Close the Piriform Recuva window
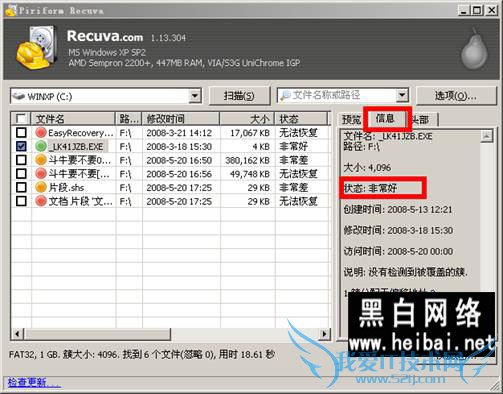The width and height of the screenshot is (503, 394). click(492, 10)
